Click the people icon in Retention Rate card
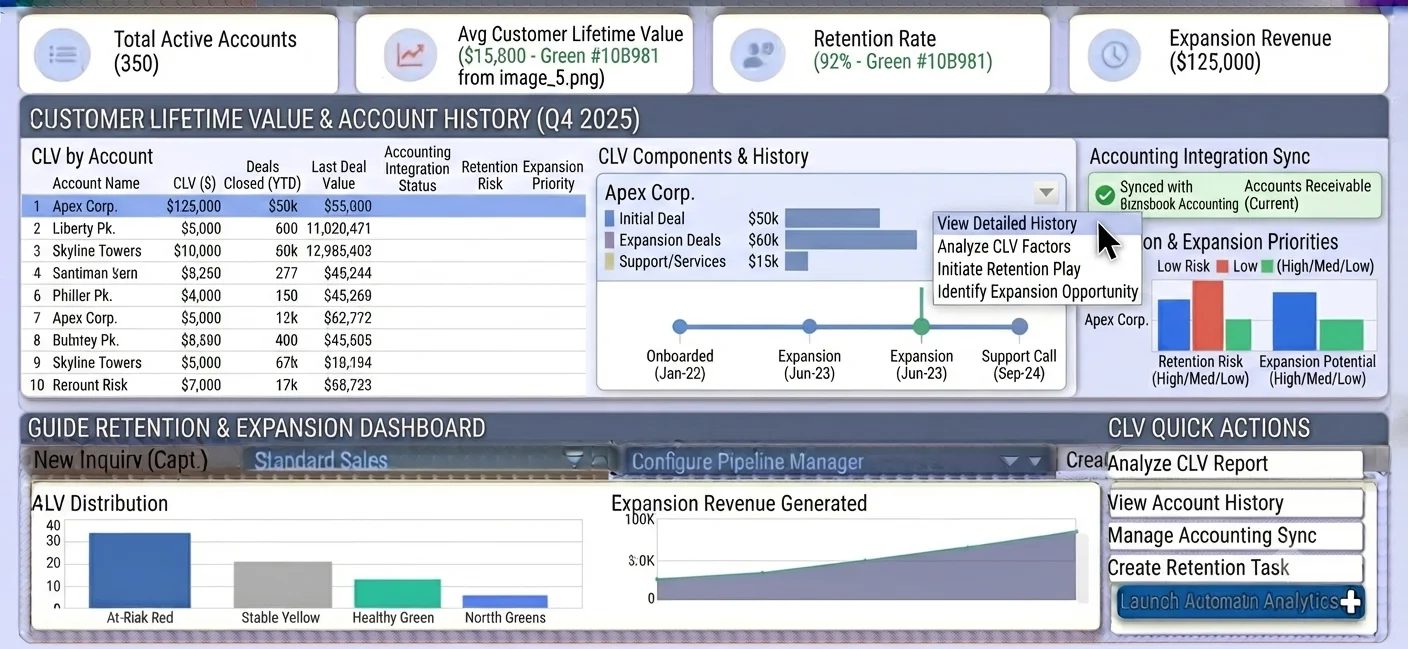Viewport: 1408px width, 649px height. point(757,55)
